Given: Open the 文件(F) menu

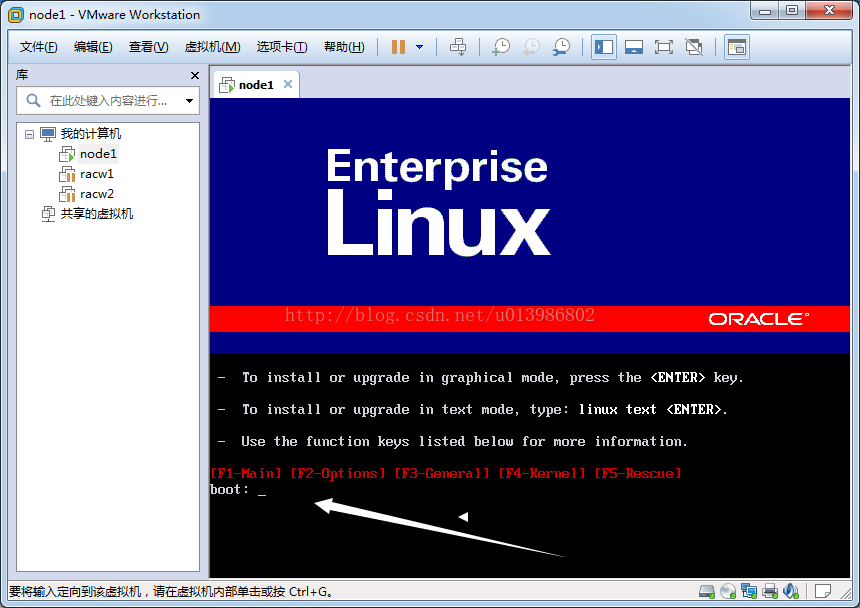Looking at the screenshot, I should click(x=38, y=47).
